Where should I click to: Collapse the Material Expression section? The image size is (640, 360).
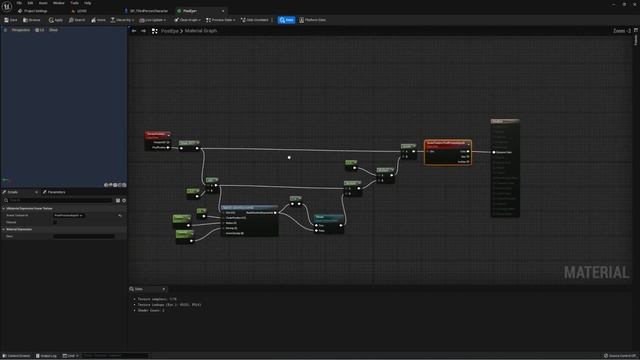pyautogui.click(x=4, y=229)
